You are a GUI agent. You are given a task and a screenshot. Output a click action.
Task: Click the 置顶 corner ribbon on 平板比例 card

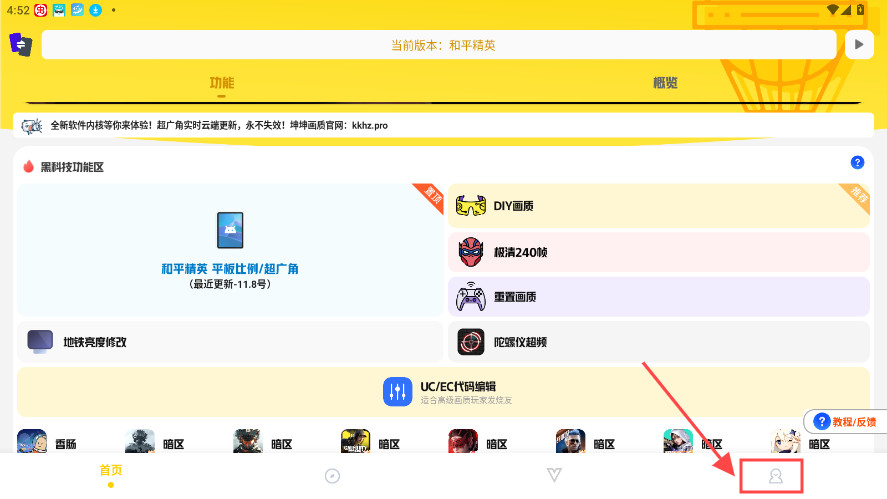click(432, 196)
